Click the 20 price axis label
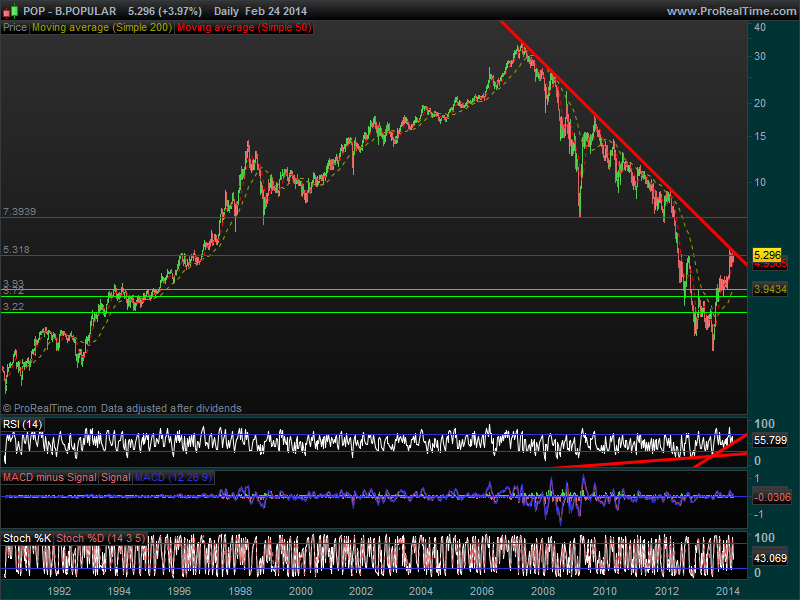Screen dimensions: 800x600 (760, 104)
